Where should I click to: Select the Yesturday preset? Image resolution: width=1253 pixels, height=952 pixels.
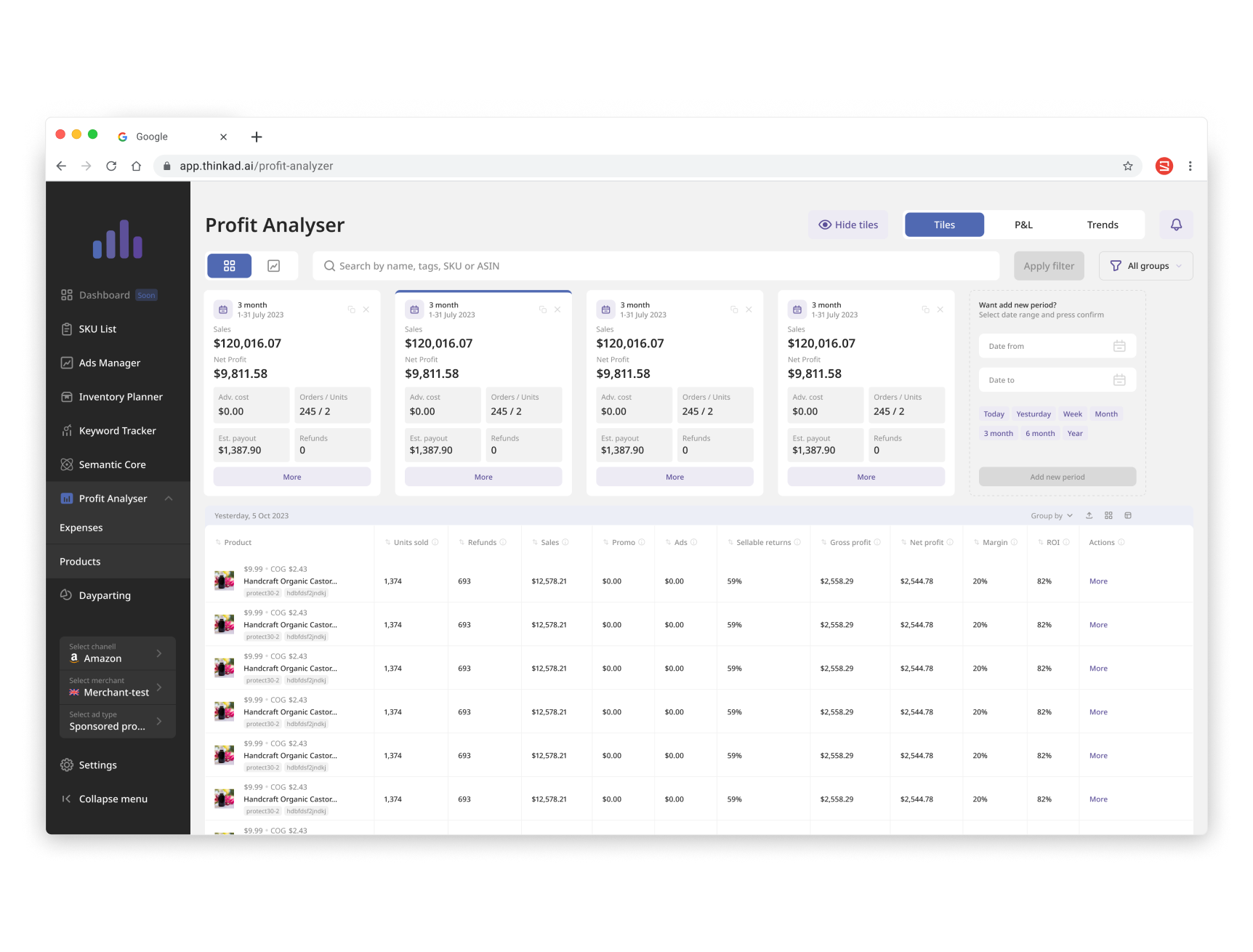coord(1034,414)
